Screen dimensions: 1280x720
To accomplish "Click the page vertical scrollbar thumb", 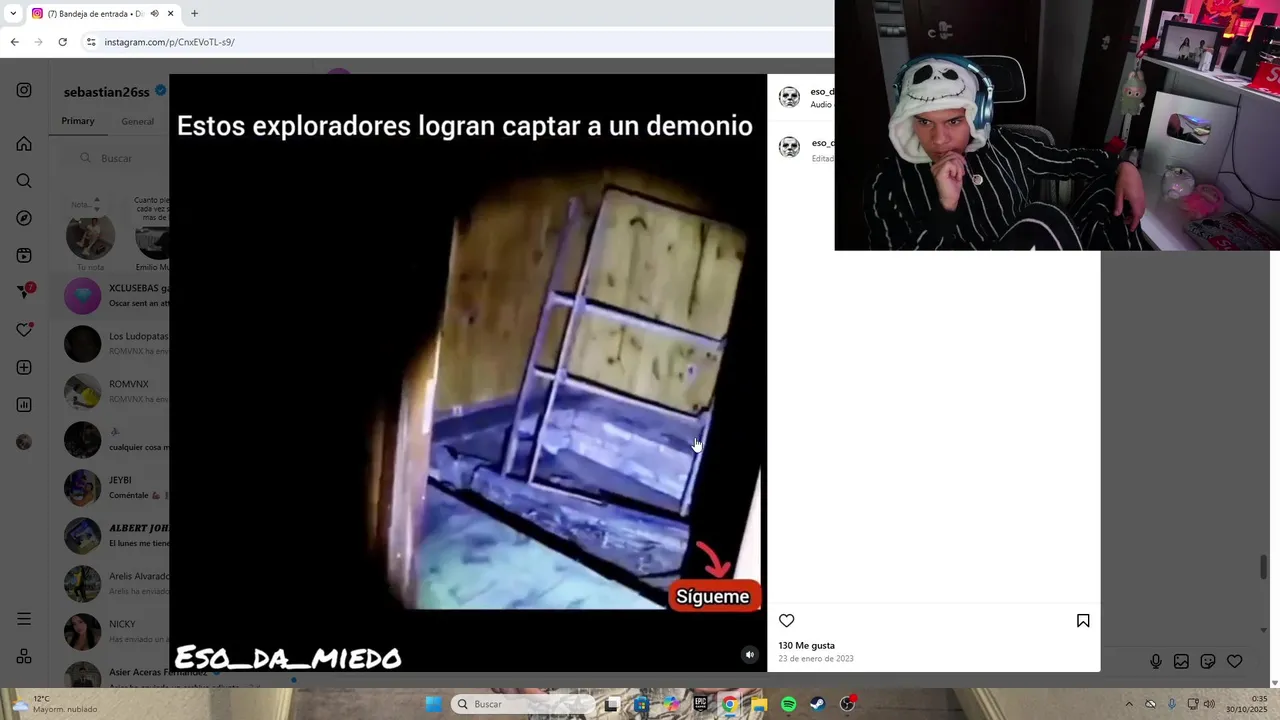I will coord(1264,566).
